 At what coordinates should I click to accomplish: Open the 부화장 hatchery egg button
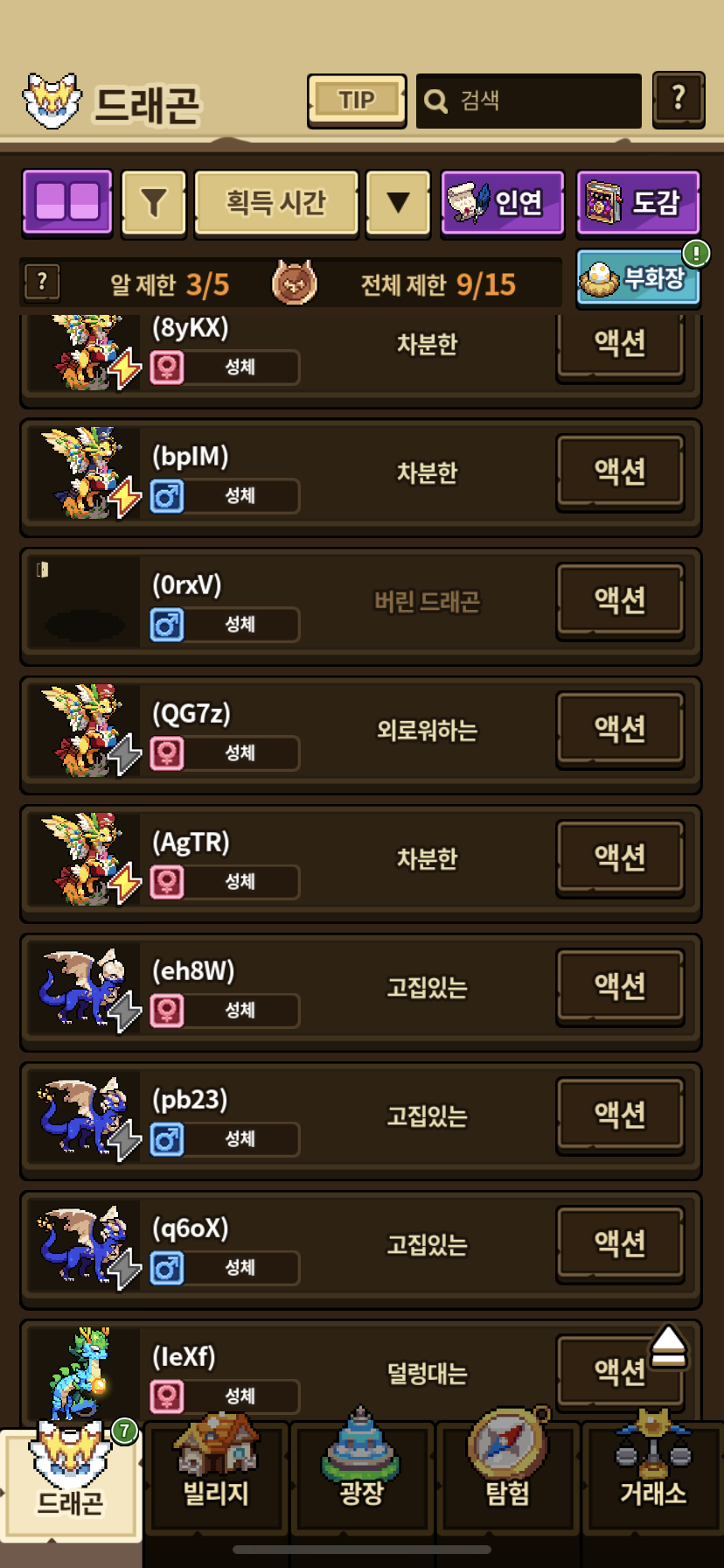pos(638,278)
